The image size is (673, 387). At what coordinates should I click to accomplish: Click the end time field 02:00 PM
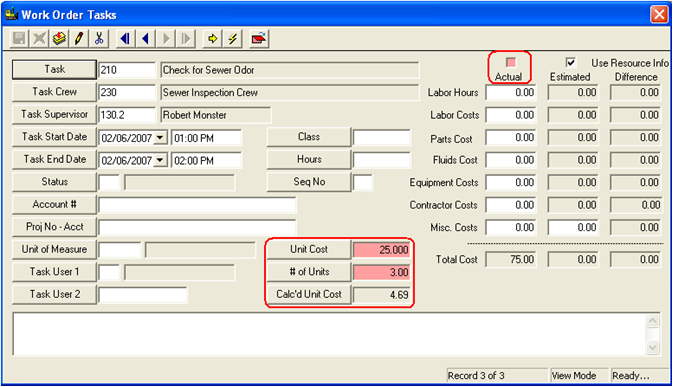coord(206,160)
